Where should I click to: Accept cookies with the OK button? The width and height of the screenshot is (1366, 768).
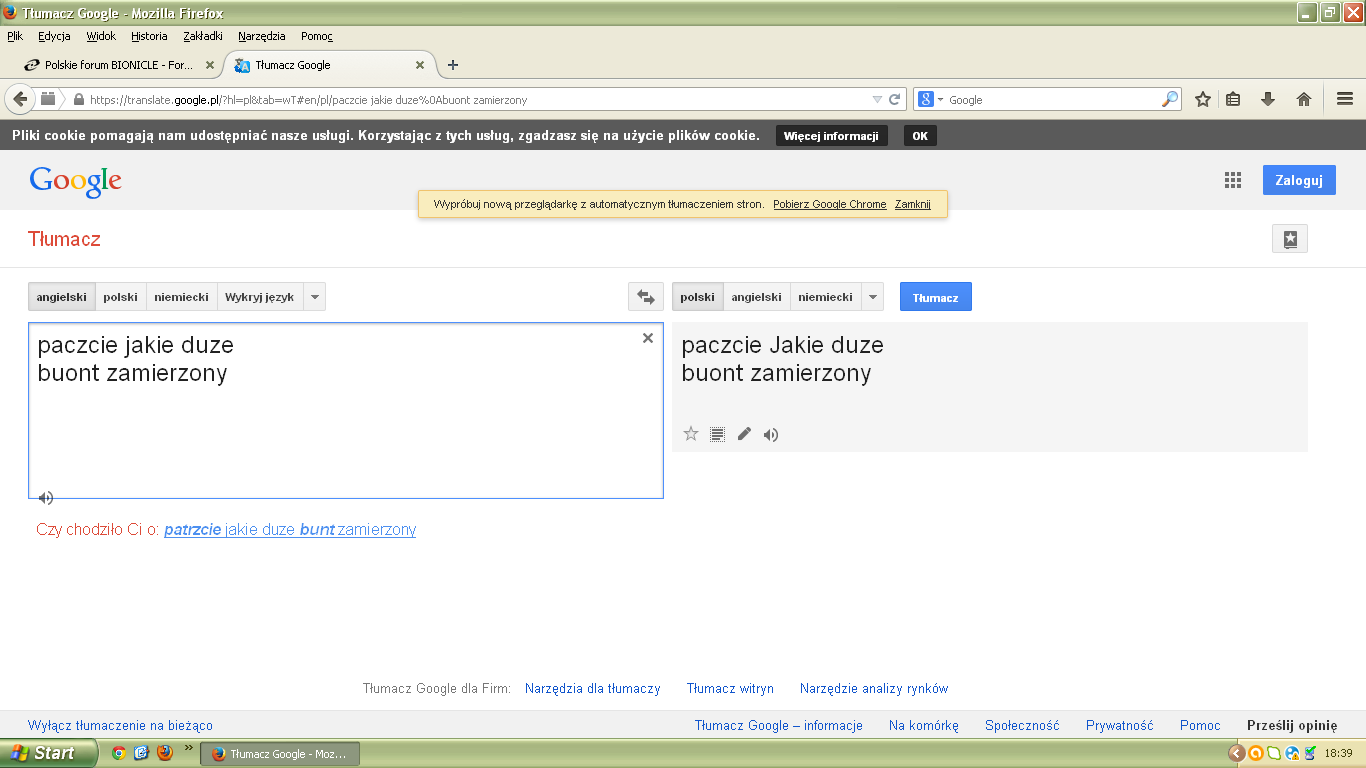(919, 135)
